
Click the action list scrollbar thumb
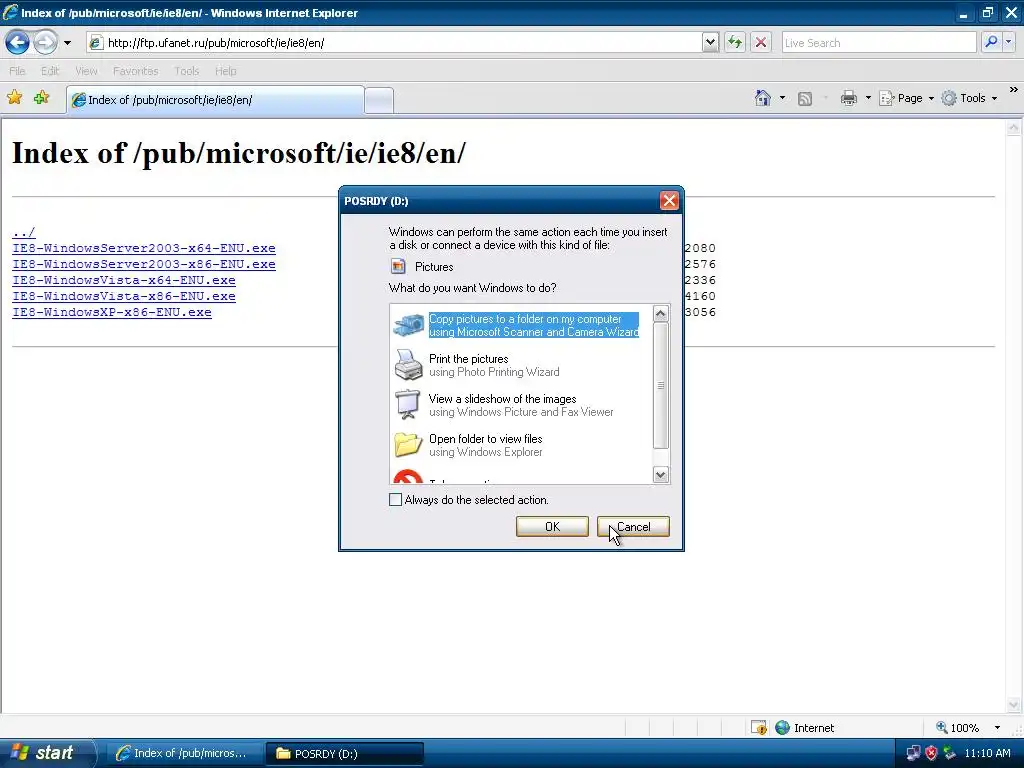661,385
